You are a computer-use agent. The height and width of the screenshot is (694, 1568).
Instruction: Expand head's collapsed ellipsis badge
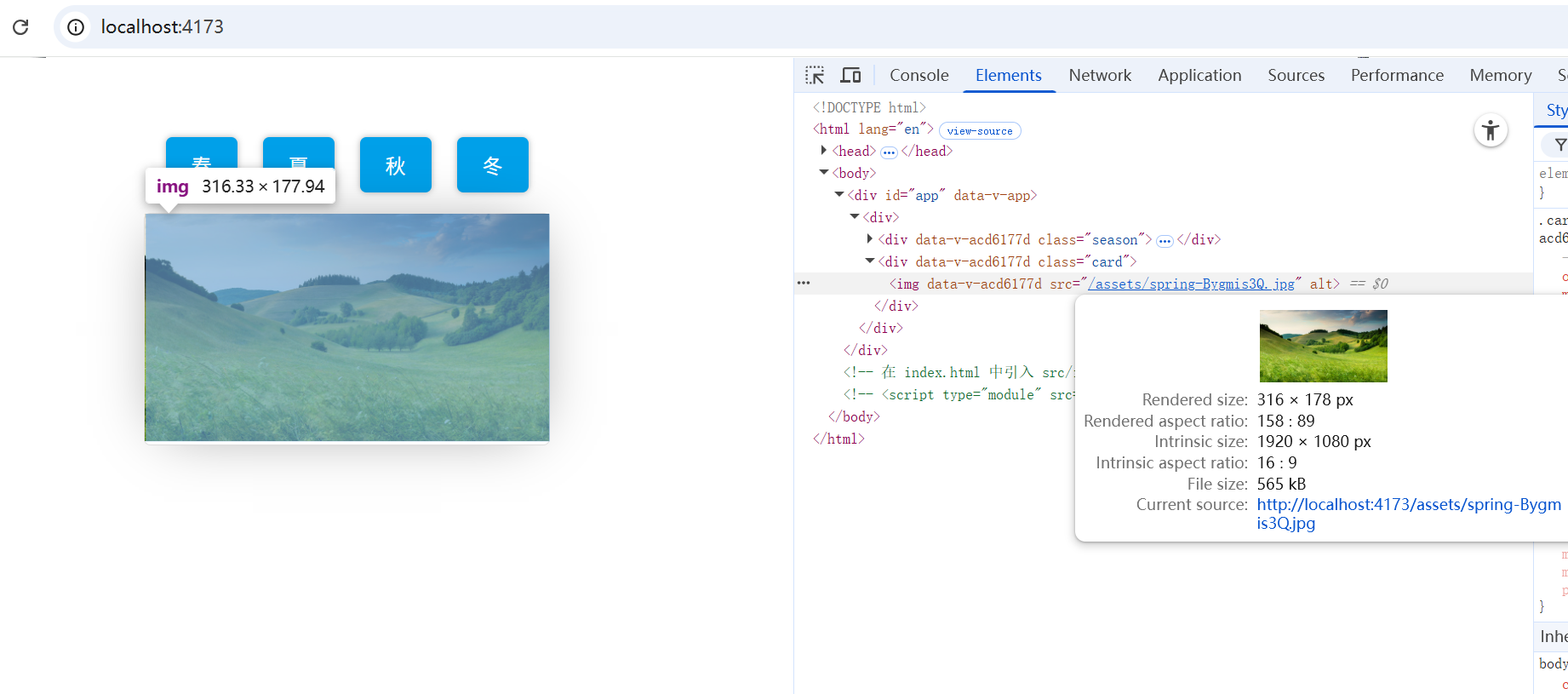pyautogui.click(x=889, y=152)
